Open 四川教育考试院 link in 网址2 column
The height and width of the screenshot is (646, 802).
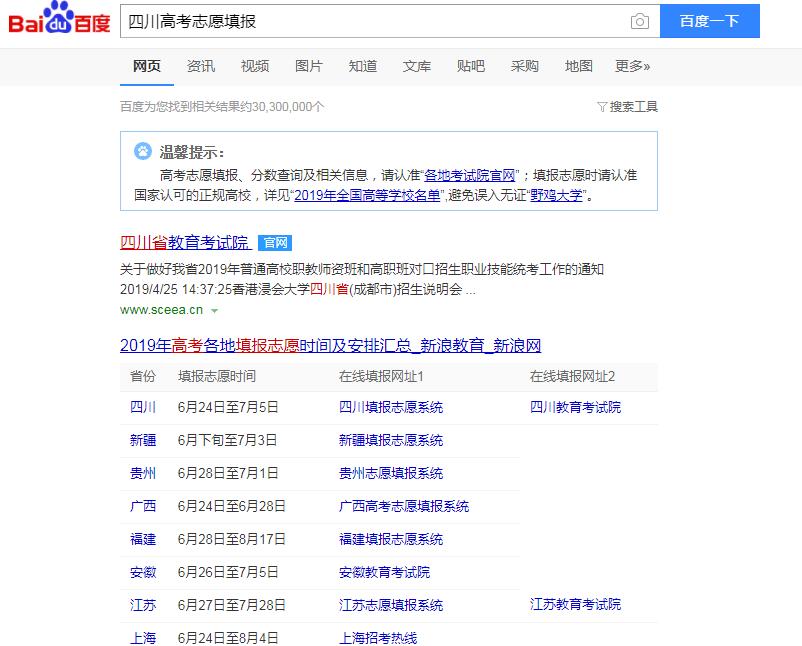click(575, 407)
